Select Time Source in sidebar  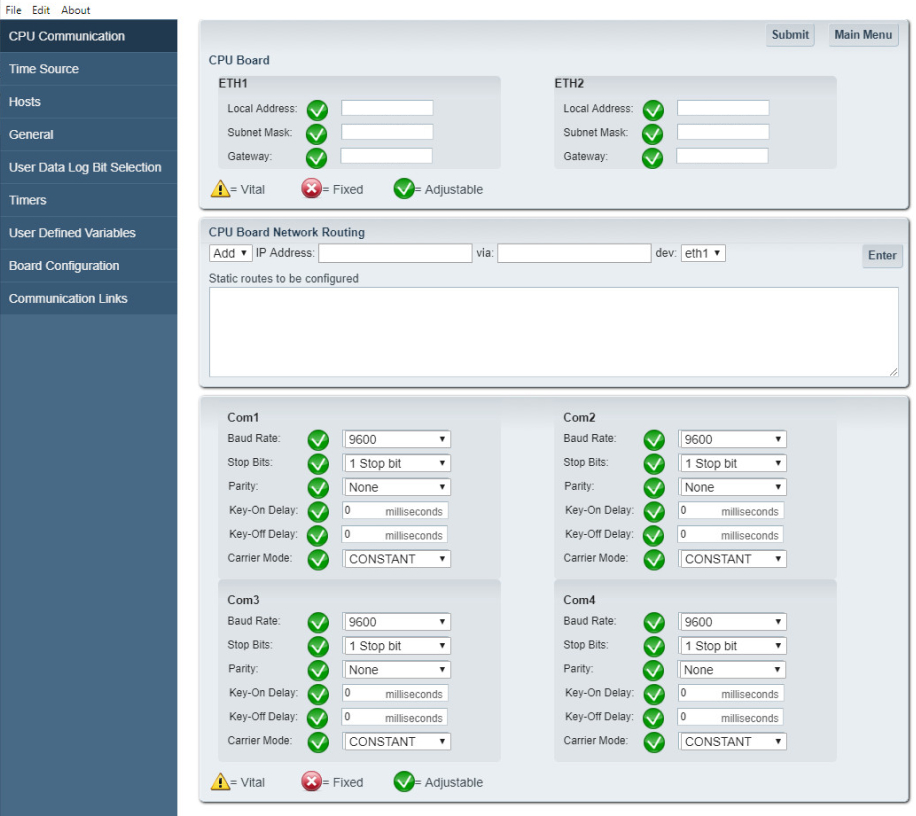(89, 69)
